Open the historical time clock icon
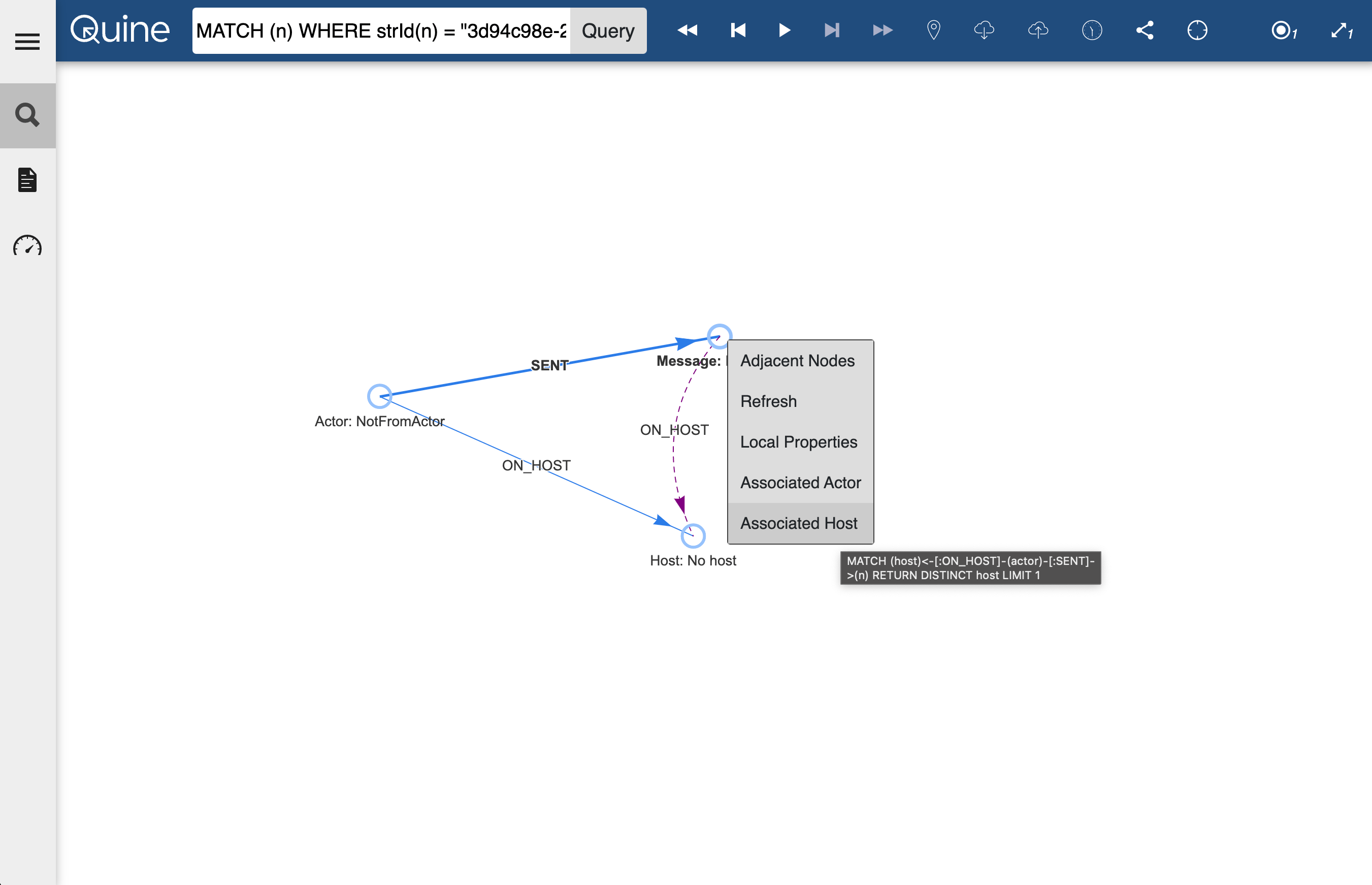 pos(1091,30)
